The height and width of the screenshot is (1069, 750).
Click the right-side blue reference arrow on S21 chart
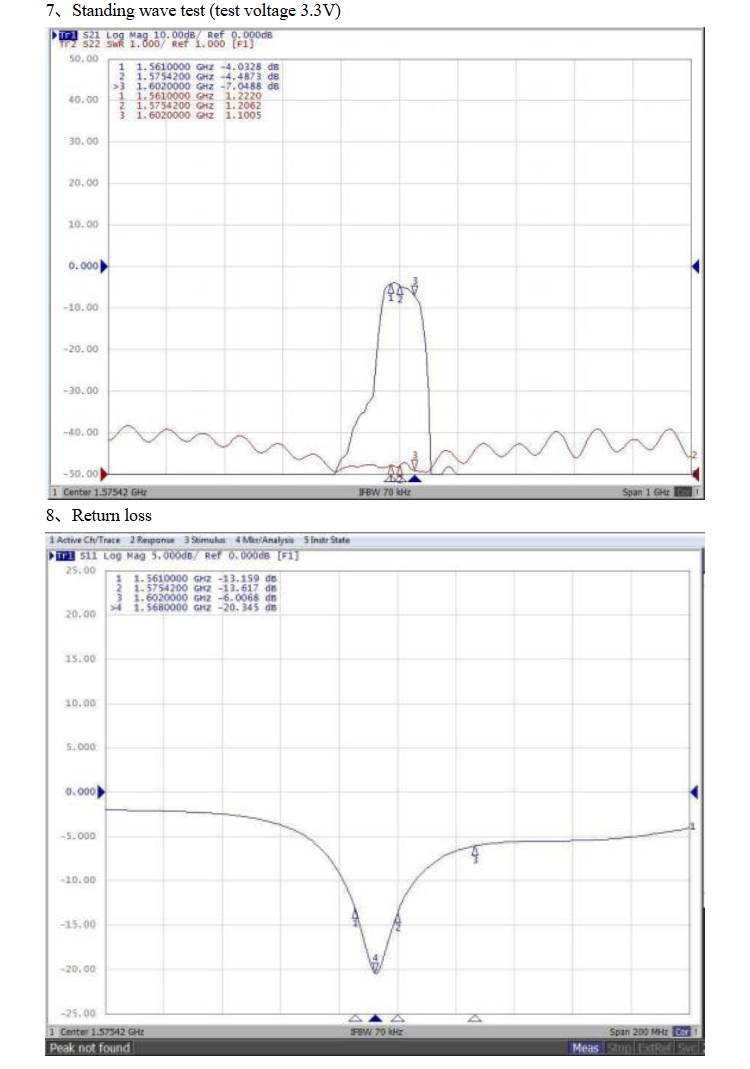click(695, 266)
